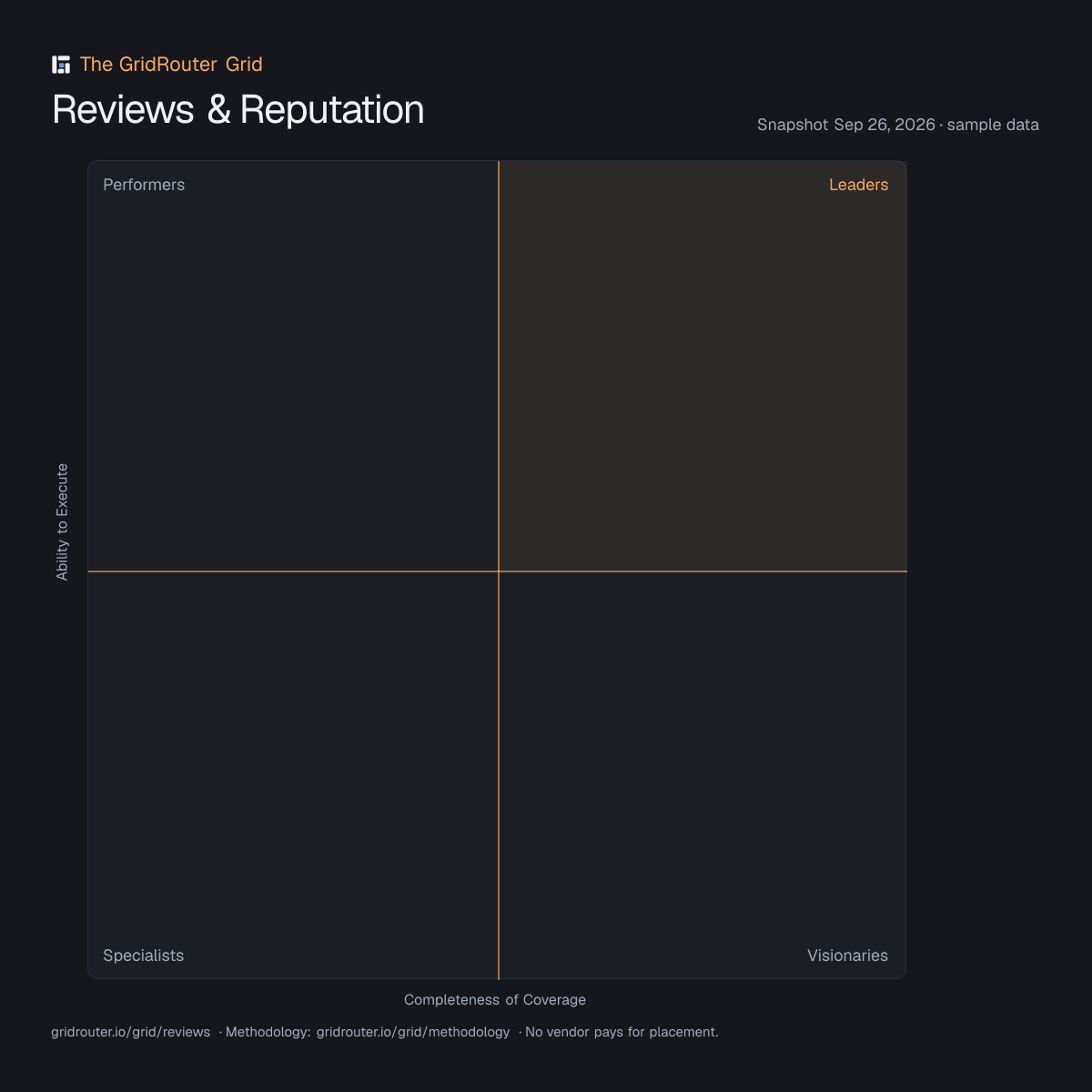
Task: Click the GridRouter logo icon
Action: click(x=61, y=65)
